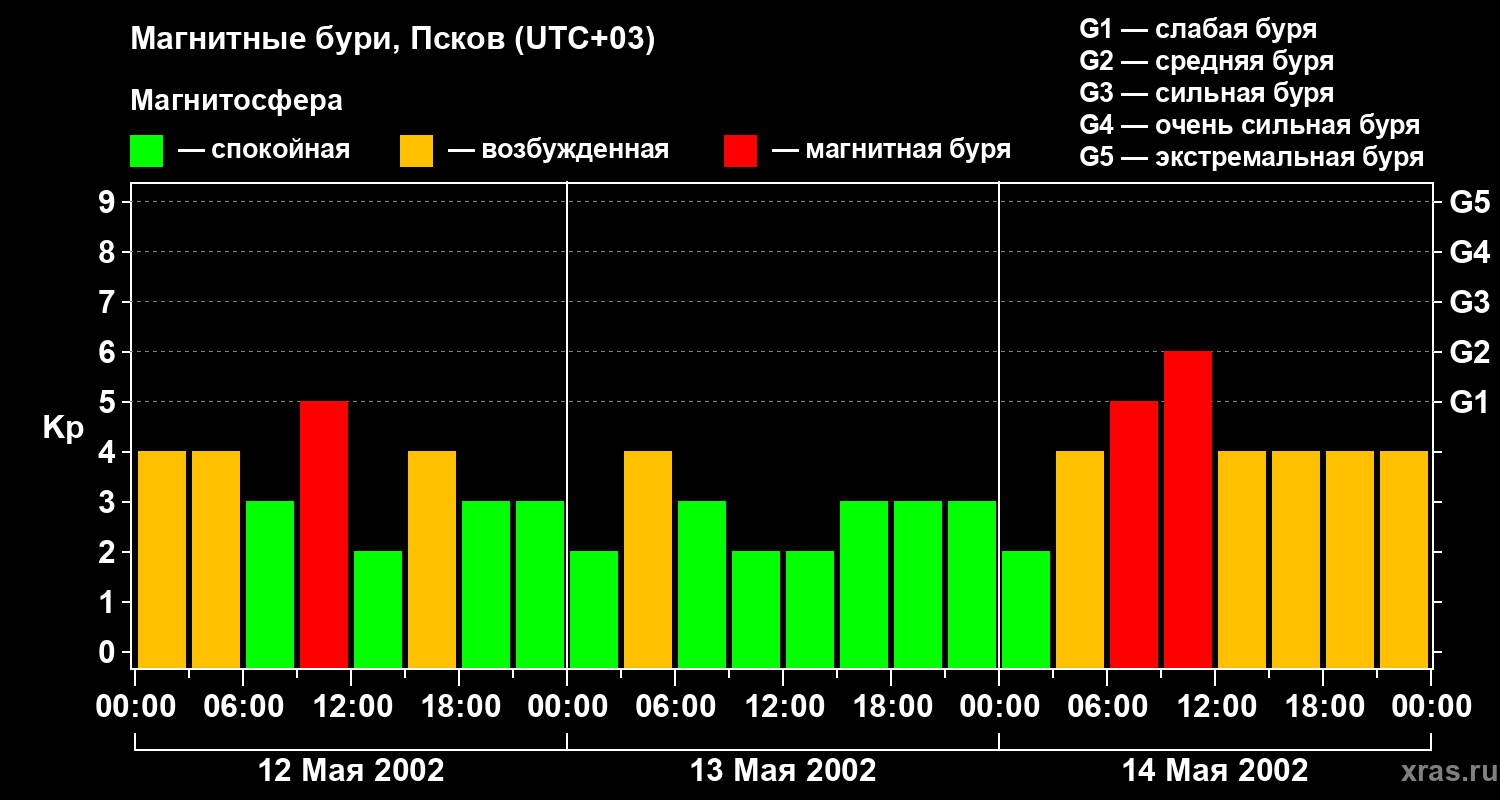Select the first orange bar on 12 Мая

coord(162,559)
